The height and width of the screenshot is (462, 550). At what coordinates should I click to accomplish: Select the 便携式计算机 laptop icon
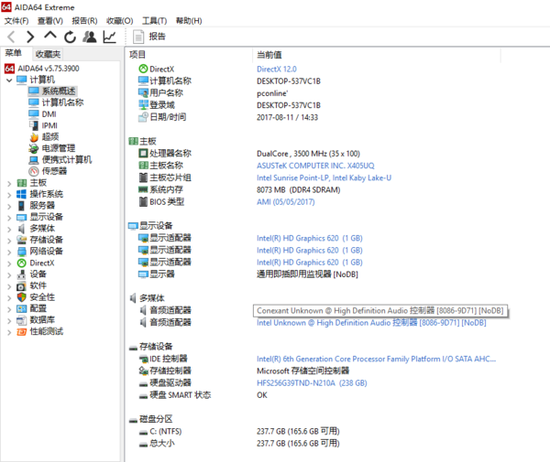pyautogui.click(x=34, y=160)
